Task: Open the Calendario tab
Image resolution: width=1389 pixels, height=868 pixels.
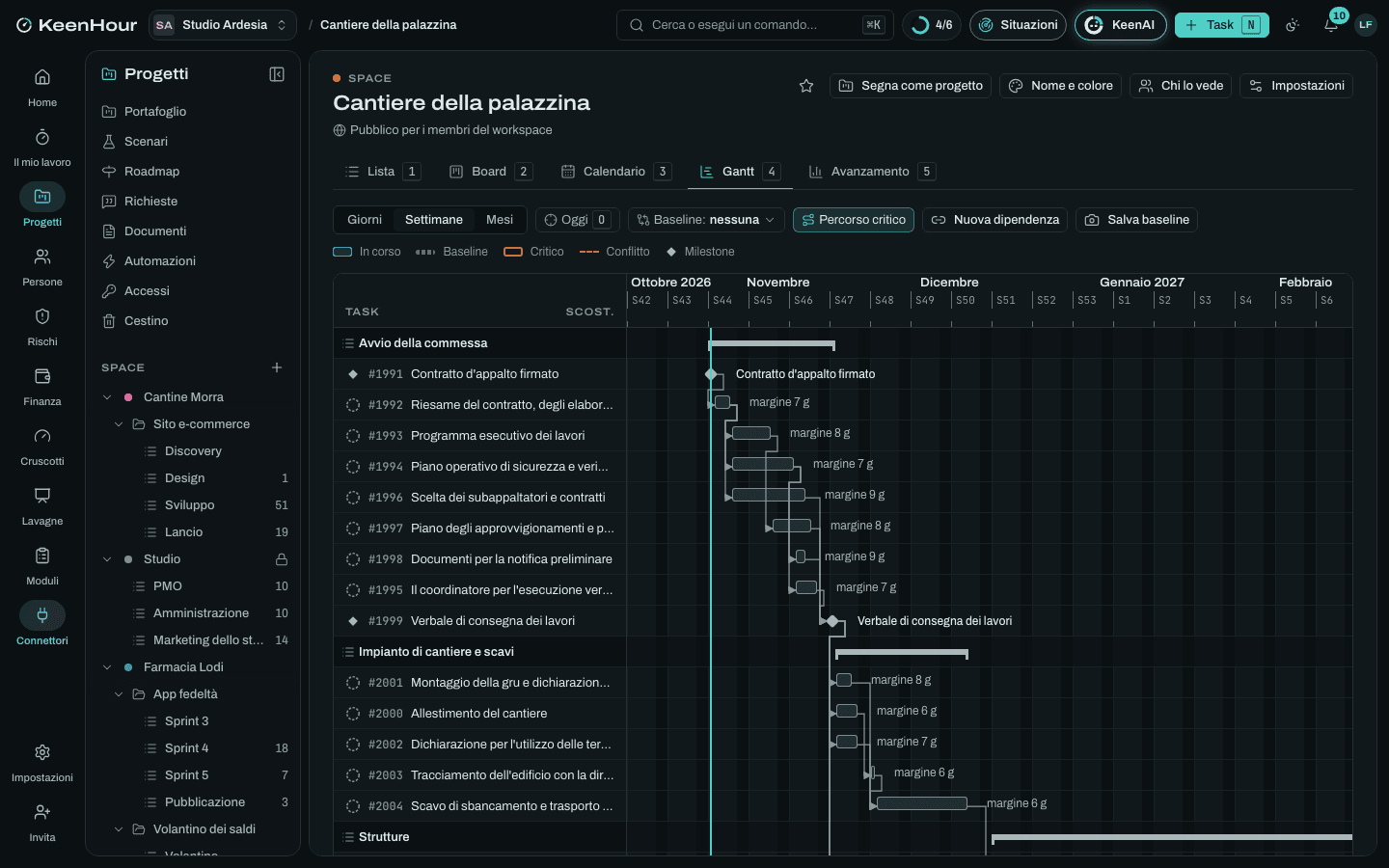Action: pos(615,172)
